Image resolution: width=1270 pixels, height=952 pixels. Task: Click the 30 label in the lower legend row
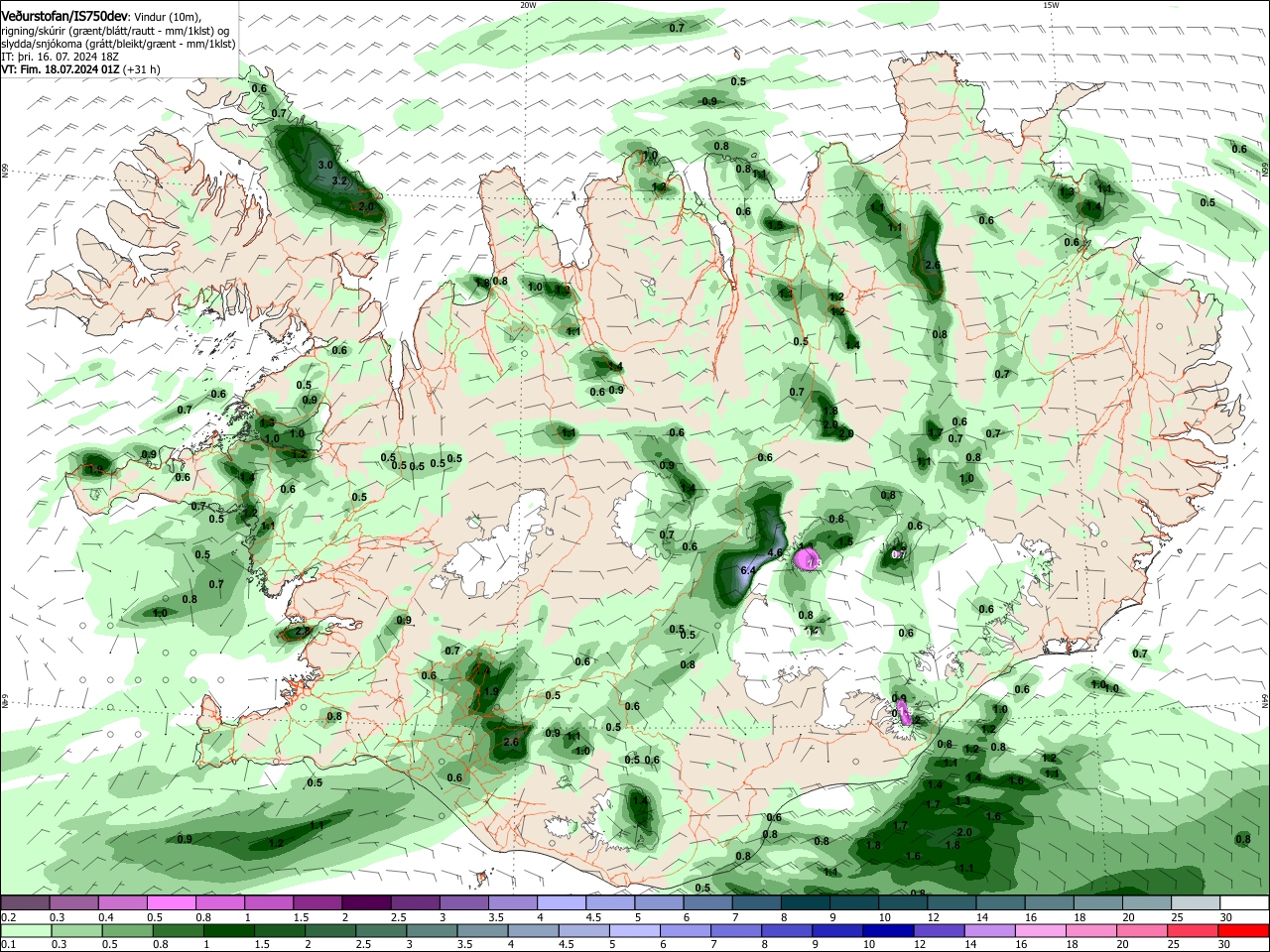pyautogui.click(x=1226, y=946)
